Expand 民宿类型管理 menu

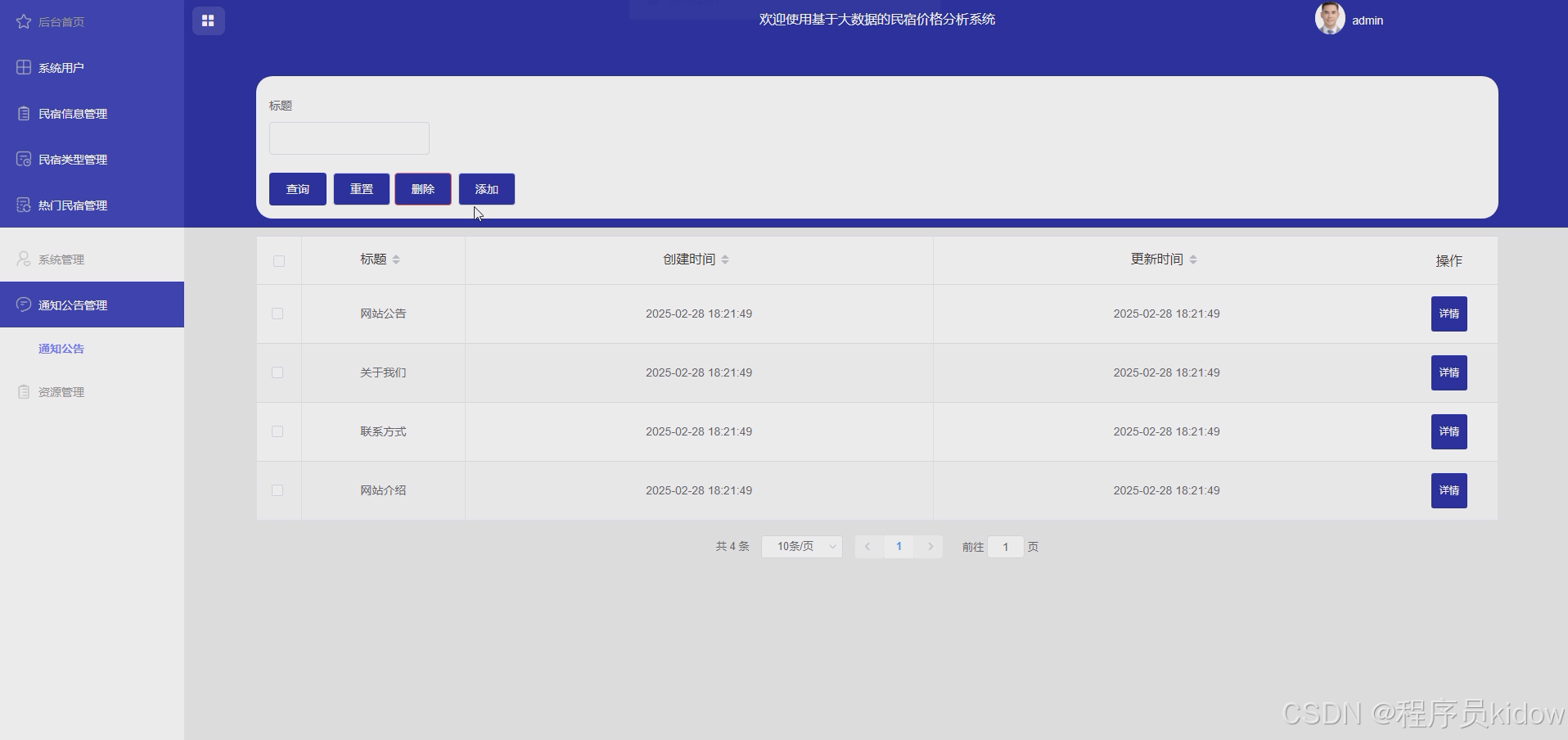click(x=92, y=159)
